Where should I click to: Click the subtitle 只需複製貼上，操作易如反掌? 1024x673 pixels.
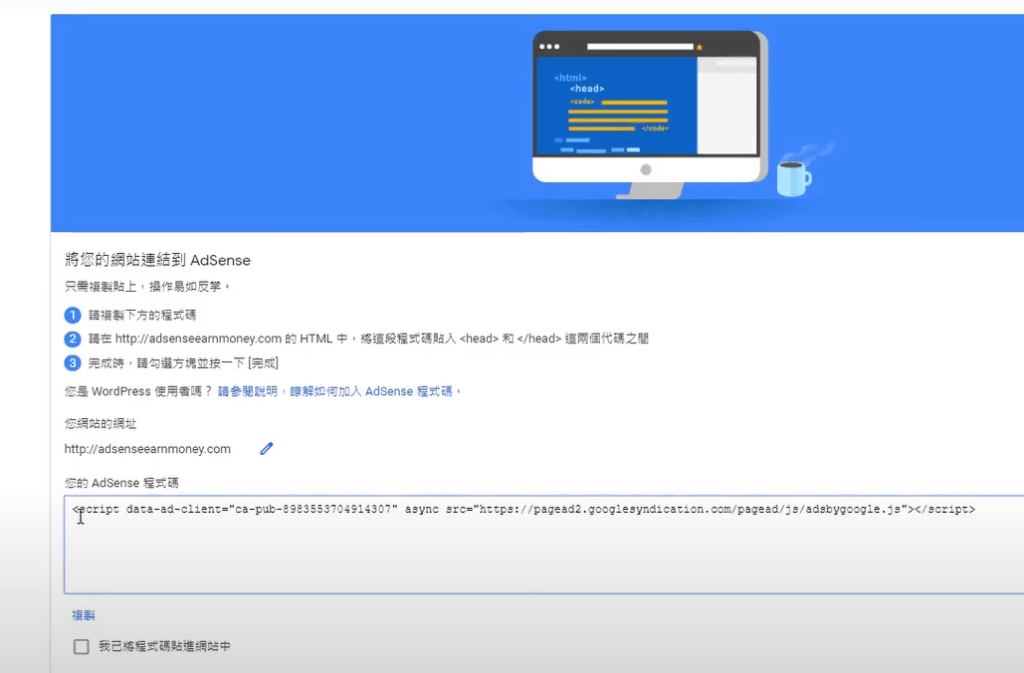click(x=147, y=286)
